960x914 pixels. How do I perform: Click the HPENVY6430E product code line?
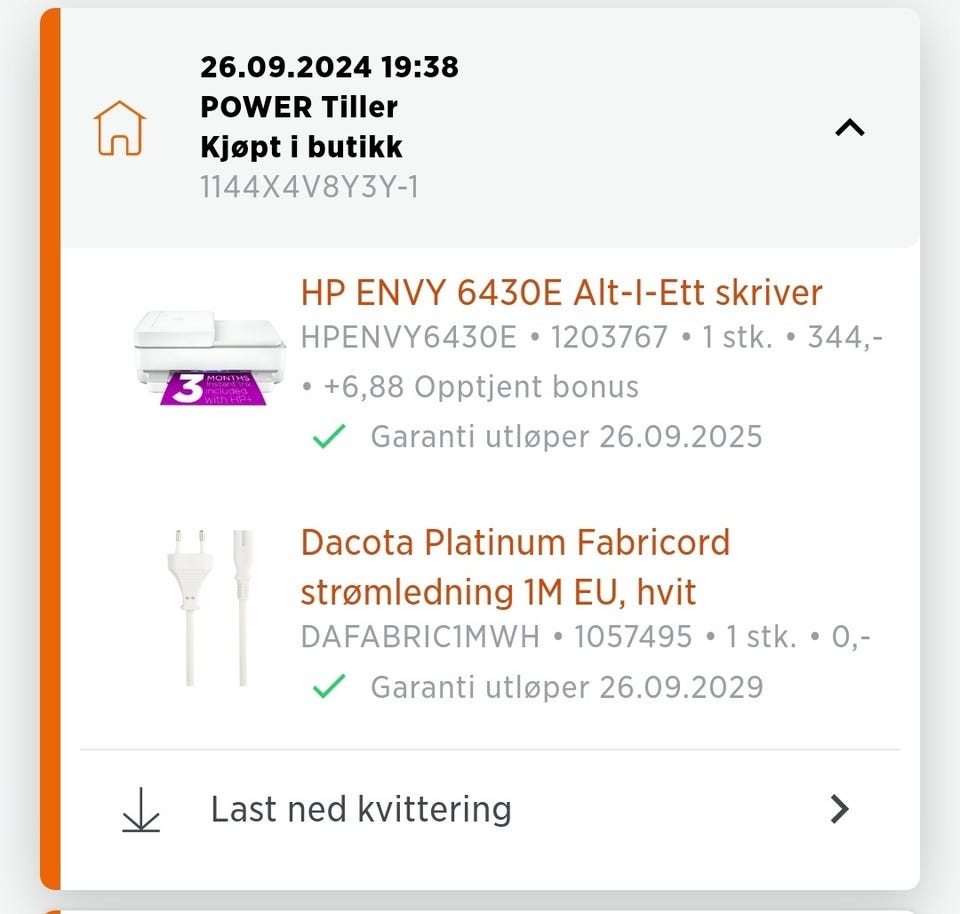click(591, 338)
